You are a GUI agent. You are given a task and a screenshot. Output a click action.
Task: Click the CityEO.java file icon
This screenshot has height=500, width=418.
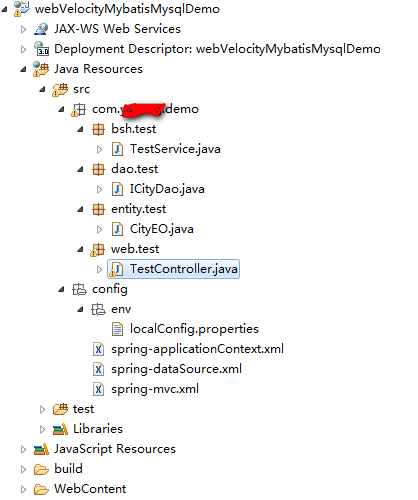[x=117, y=229]
